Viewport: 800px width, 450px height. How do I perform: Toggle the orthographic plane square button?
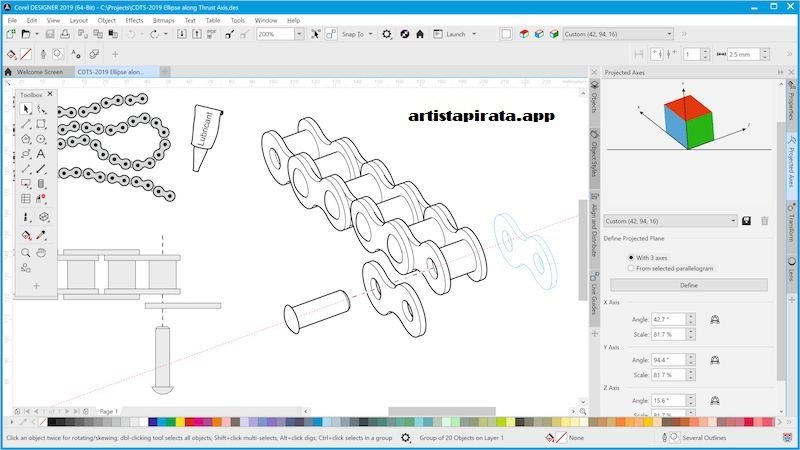(506, 34)
